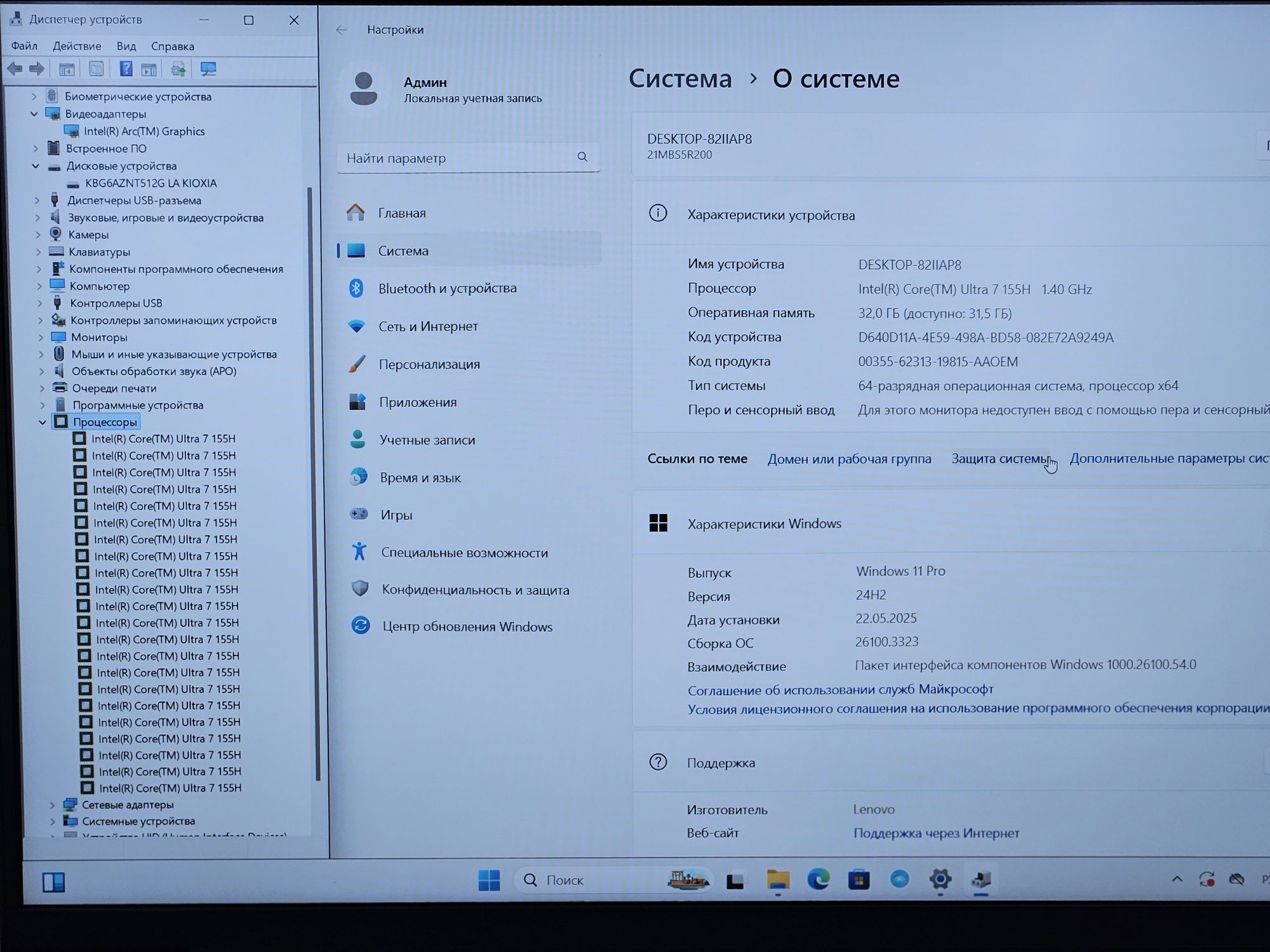The height and width of the screenshot is (952, 1270).
Task: Click the Back arrow in Device Manager toolbar
Action: click(x=15, y=69)
